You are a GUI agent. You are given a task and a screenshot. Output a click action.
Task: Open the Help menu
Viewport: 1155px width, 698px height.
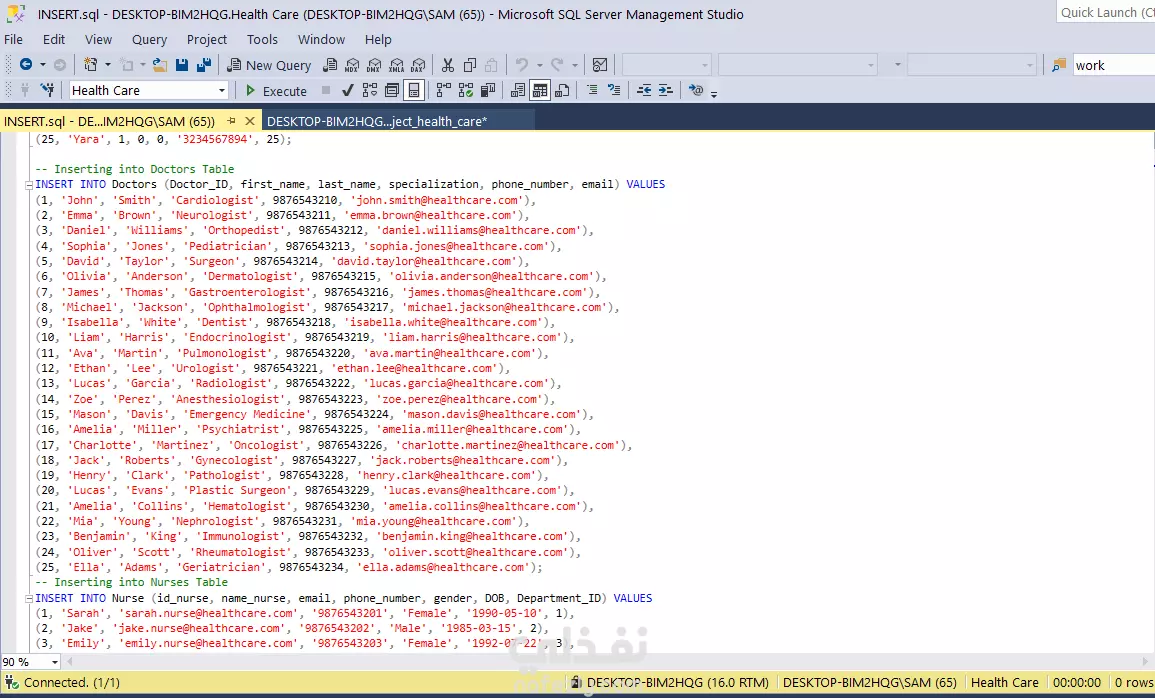378,39
